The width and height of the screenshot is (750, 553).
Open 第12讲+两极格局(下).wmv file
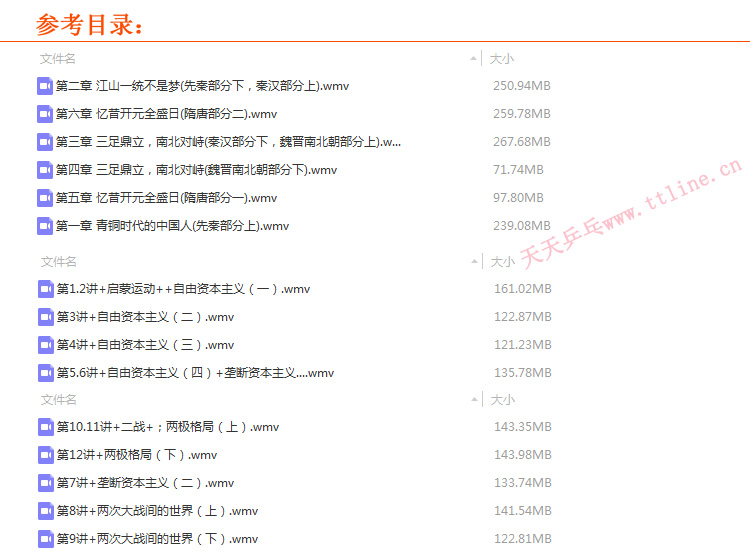click(137, 455)
